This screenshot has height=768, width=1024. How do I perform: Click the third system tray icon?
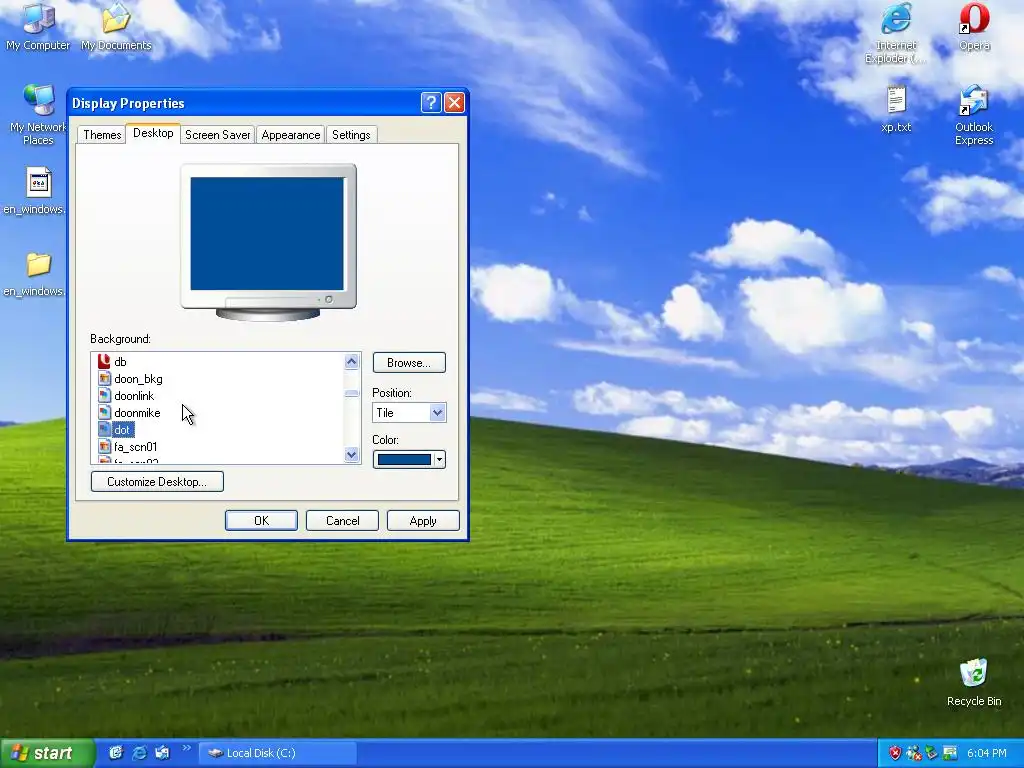[x=932, y=753]
